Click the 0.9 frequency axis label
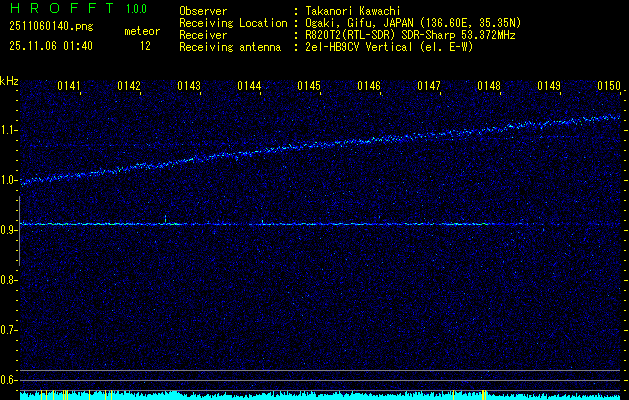The width and height of the screenshot is (629, 400). (9, 230)
